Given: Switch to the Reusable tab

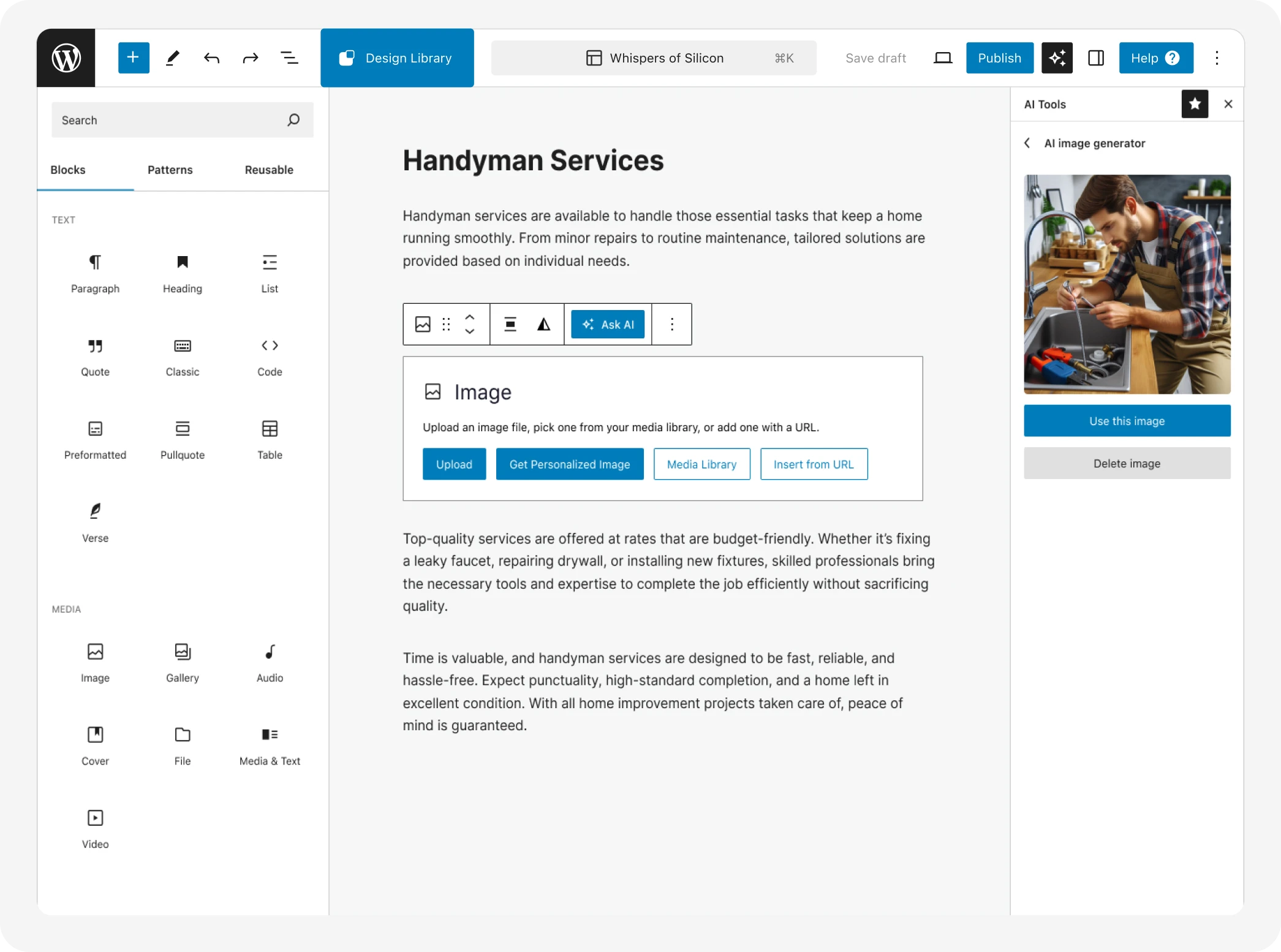Looking at the screenshot, I should [268, 169].
